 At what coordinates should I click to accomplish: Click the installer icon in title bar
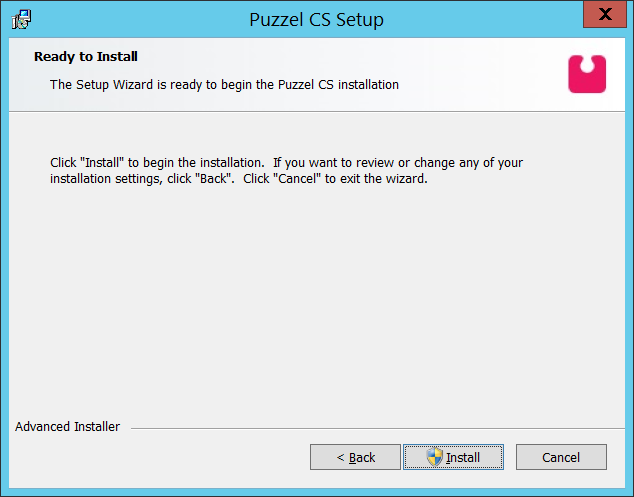20,19
